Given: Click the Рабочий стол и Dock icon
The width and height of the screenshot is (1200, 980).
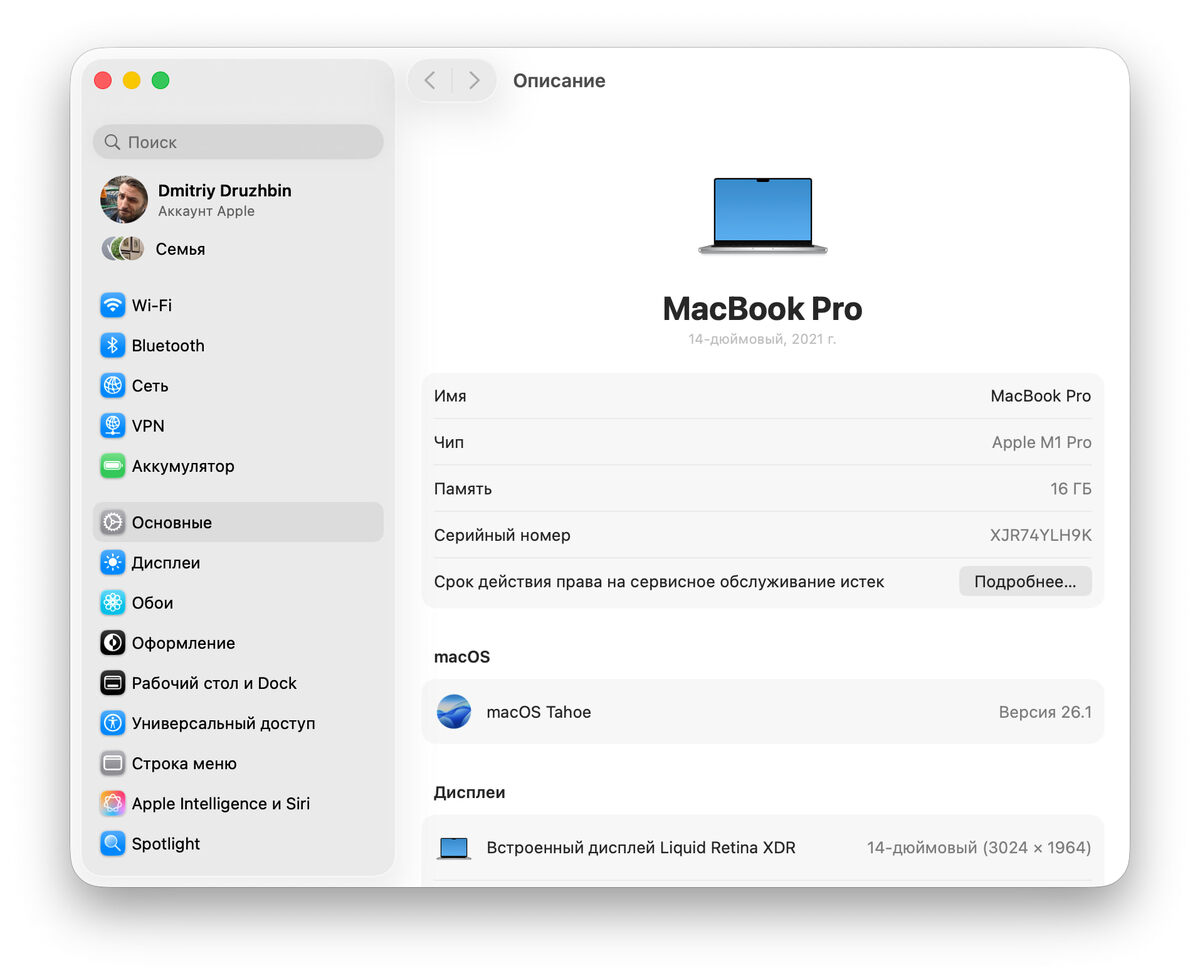Looking at the screenshot, I should pyautogui.click(x=113, y=683).
